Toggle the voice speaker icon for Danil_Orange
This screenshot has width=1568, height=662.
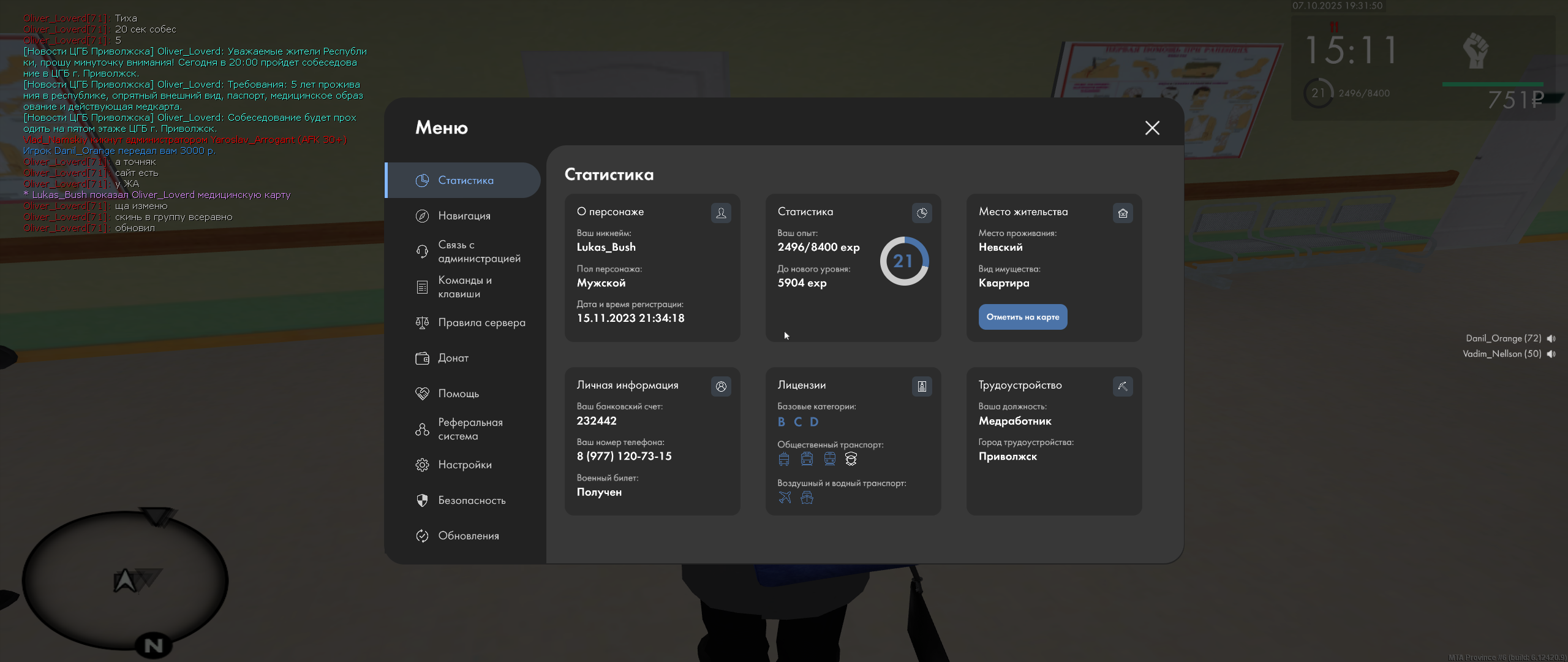coord(1551,338)
